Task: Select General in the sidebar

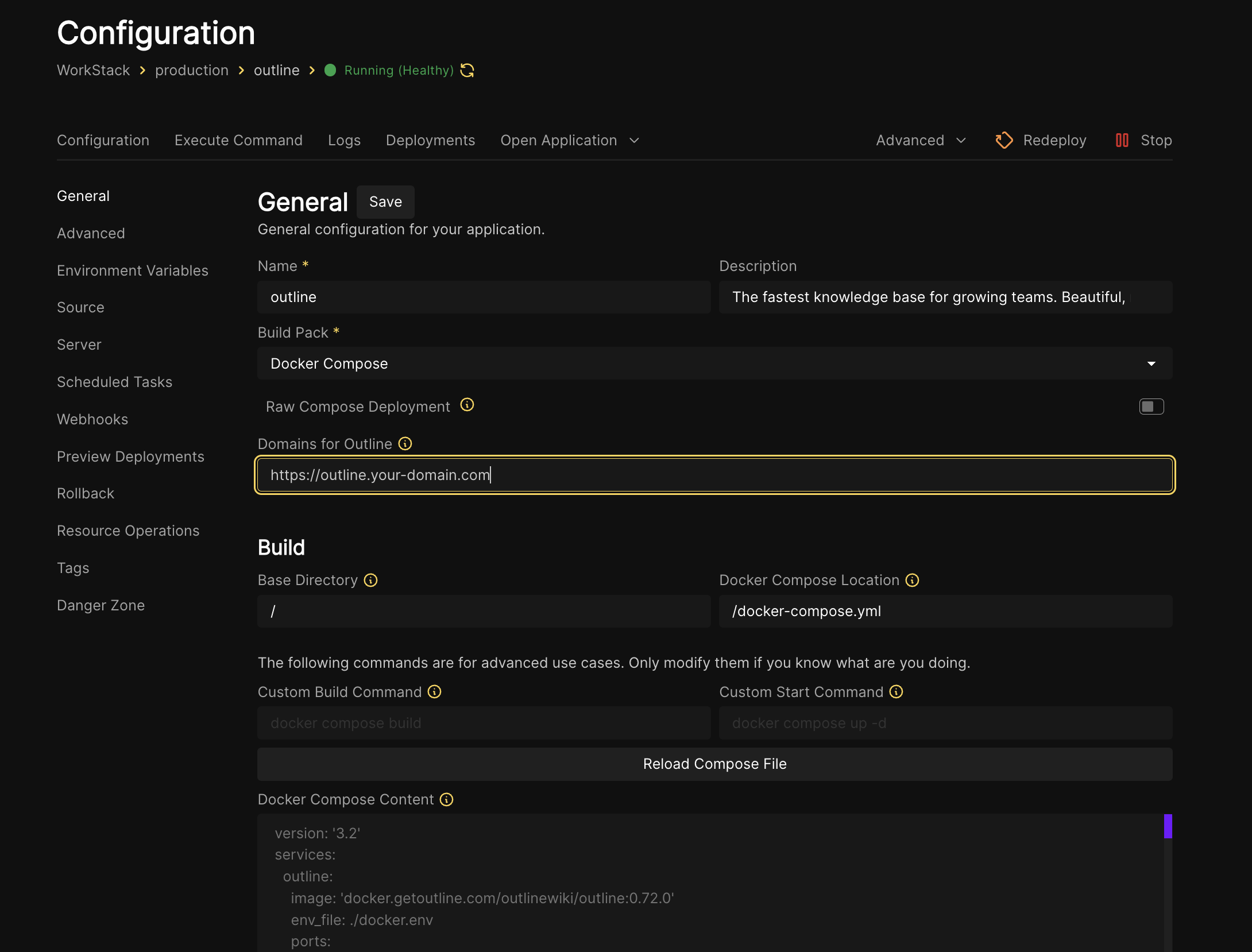Action: (x=83, y=196)
